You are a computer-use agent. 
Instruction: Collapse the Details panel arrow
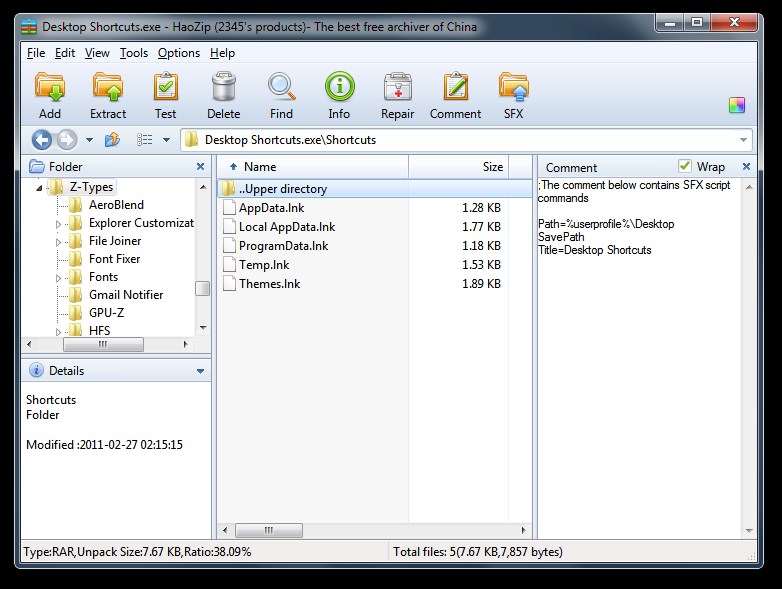point(200,371)
